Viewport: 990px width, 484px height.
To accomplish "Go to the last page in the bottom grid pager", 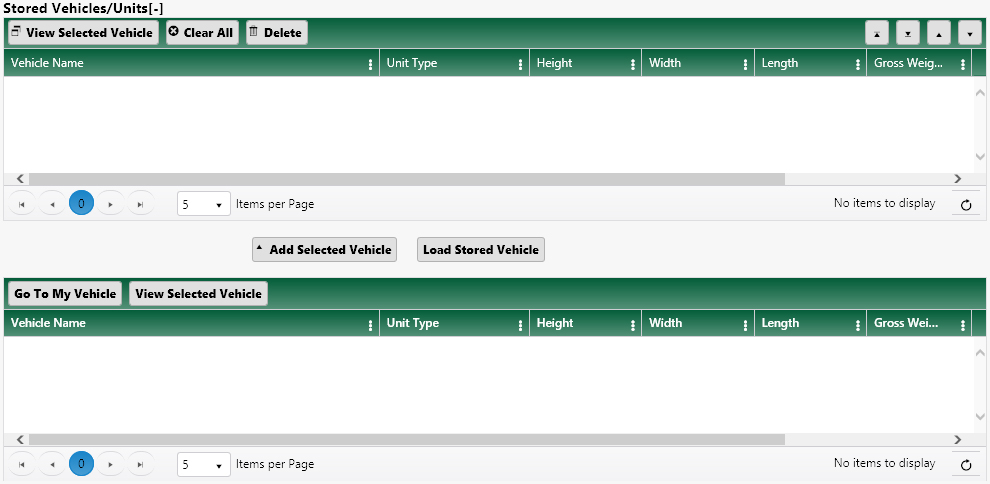I will (141, 464).
